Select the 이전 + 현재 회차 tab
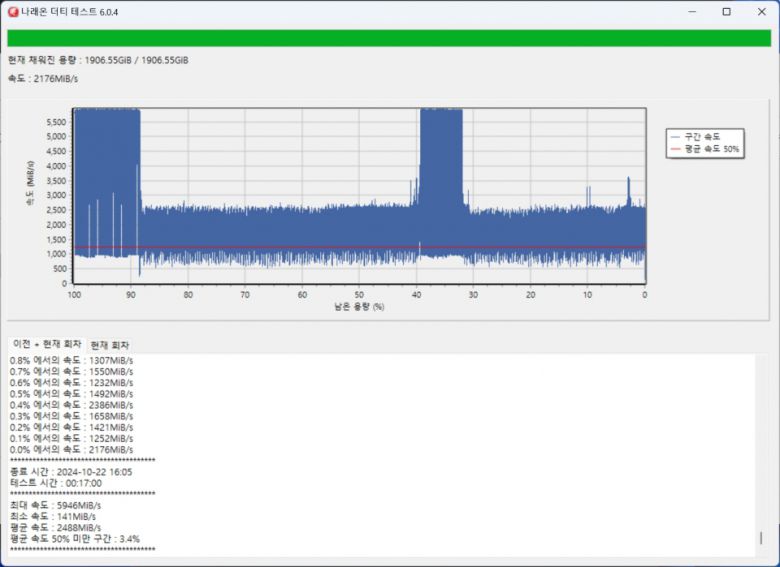780x567 pixels. coord(47,344)
